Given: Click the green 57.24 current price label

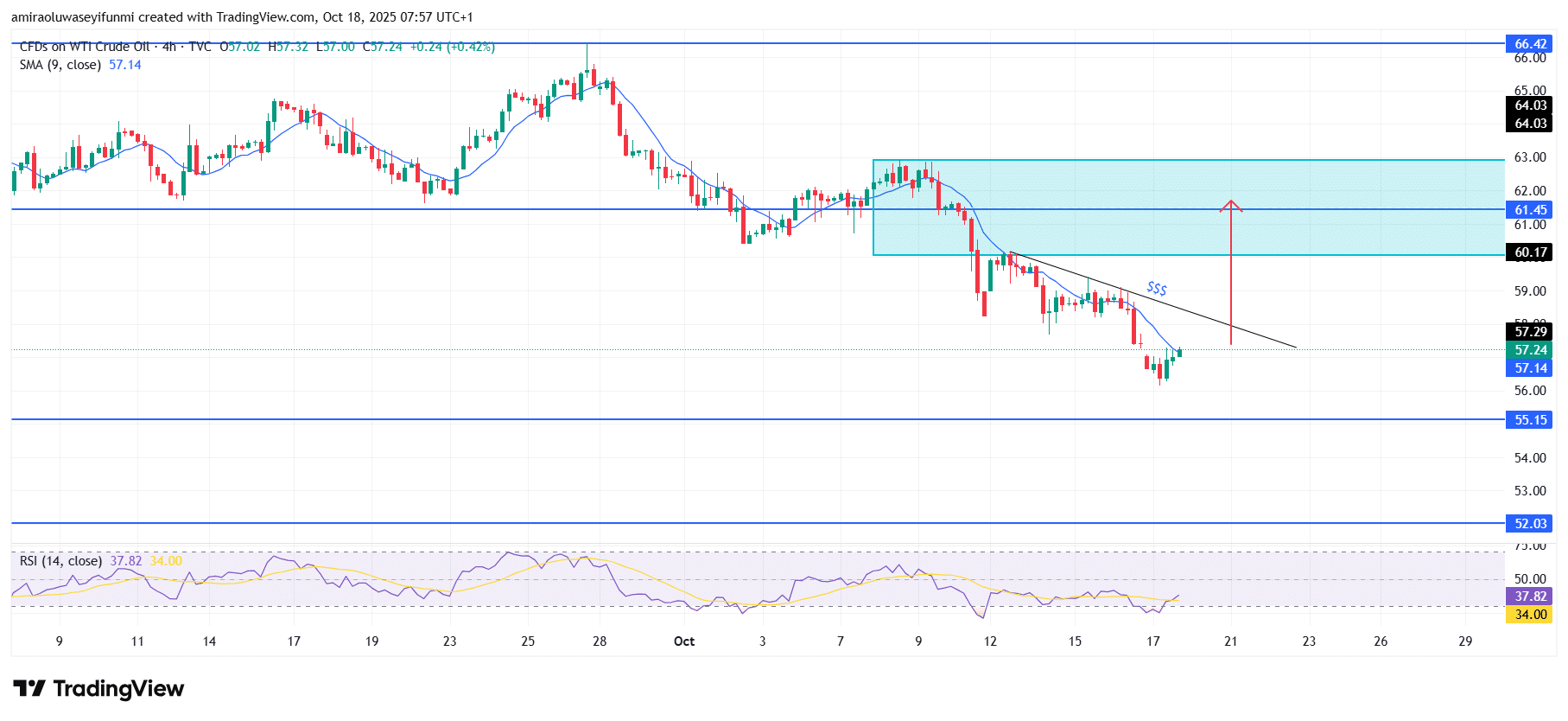Looking at the screenshot, I should click(x=1529, y=350).
